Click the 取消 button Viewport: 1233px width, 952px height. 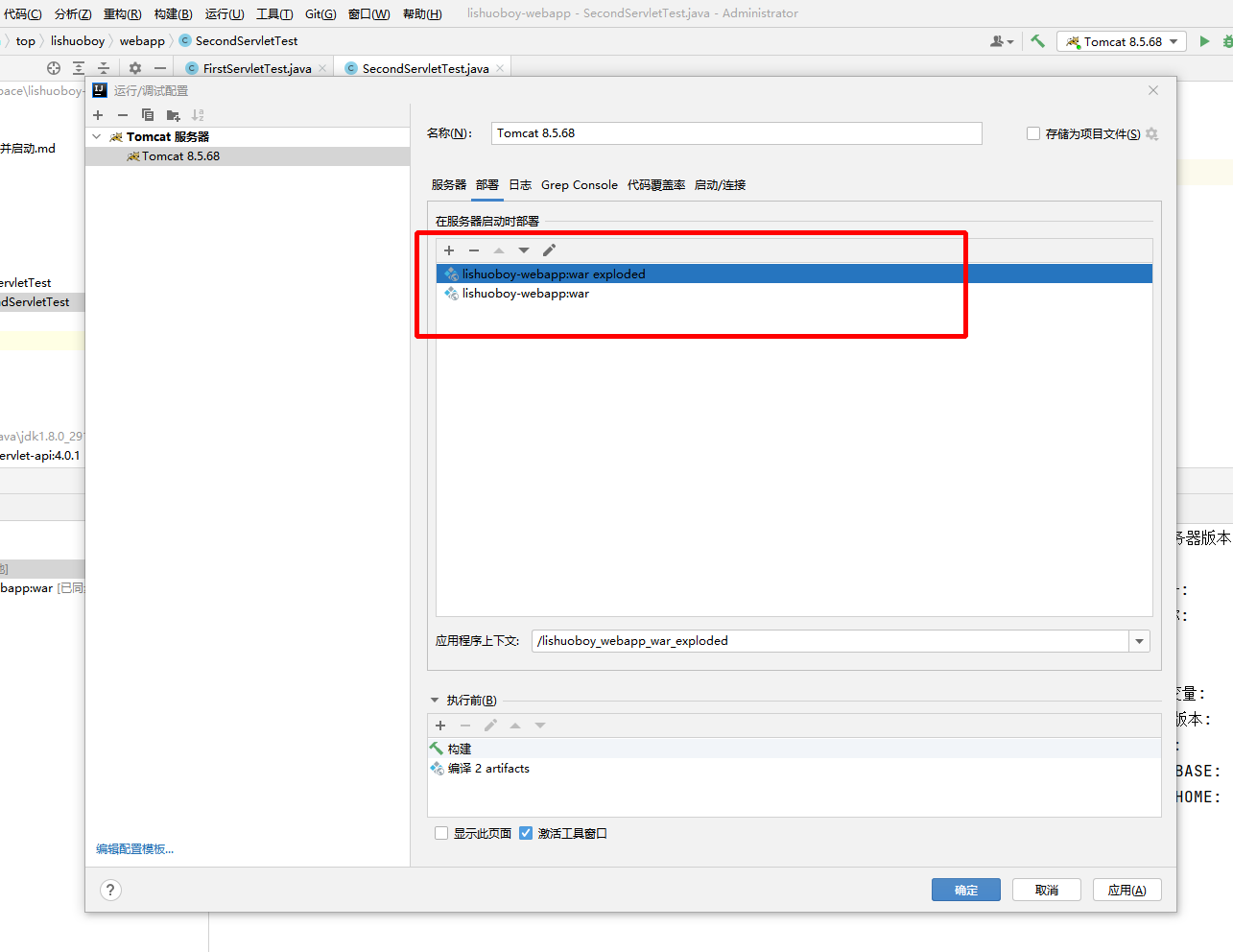point(1047,890)
